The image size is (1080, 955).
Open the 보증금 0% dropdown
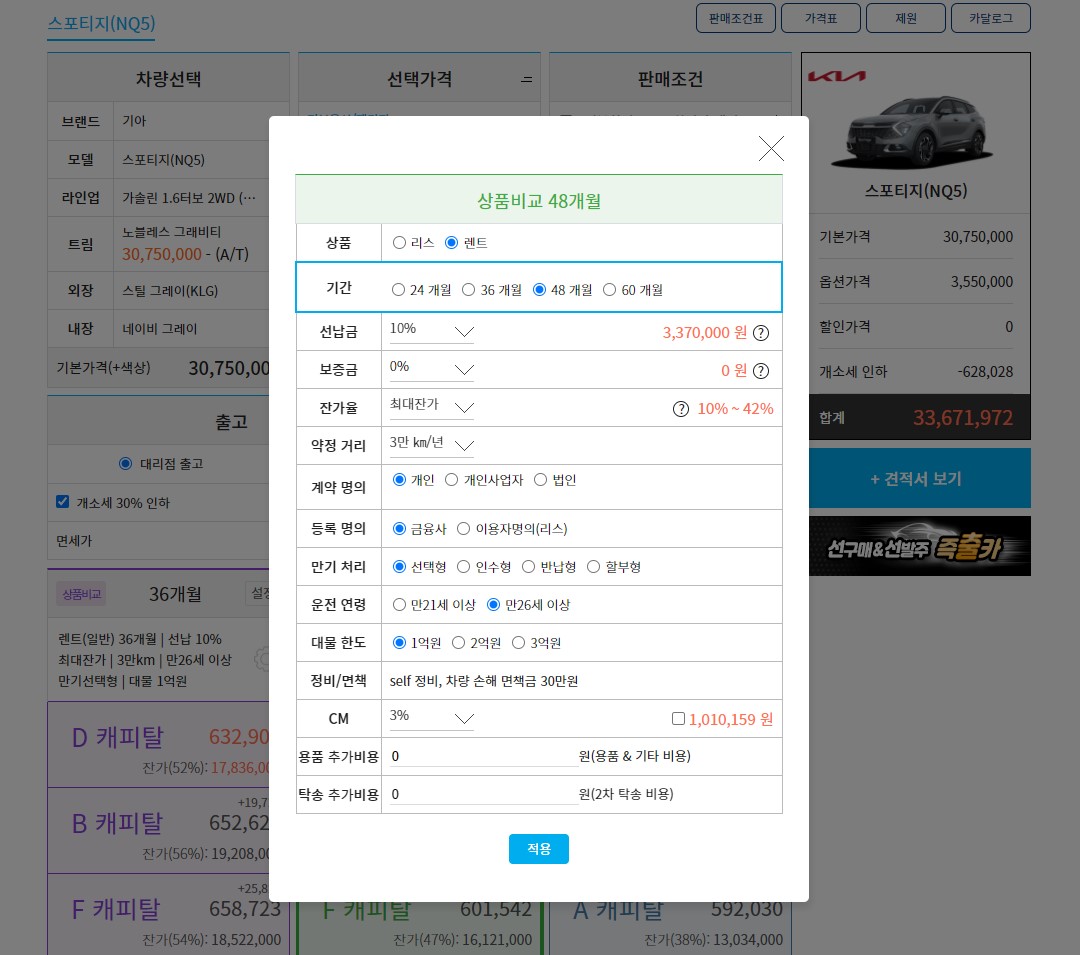(x=432, y=368)
